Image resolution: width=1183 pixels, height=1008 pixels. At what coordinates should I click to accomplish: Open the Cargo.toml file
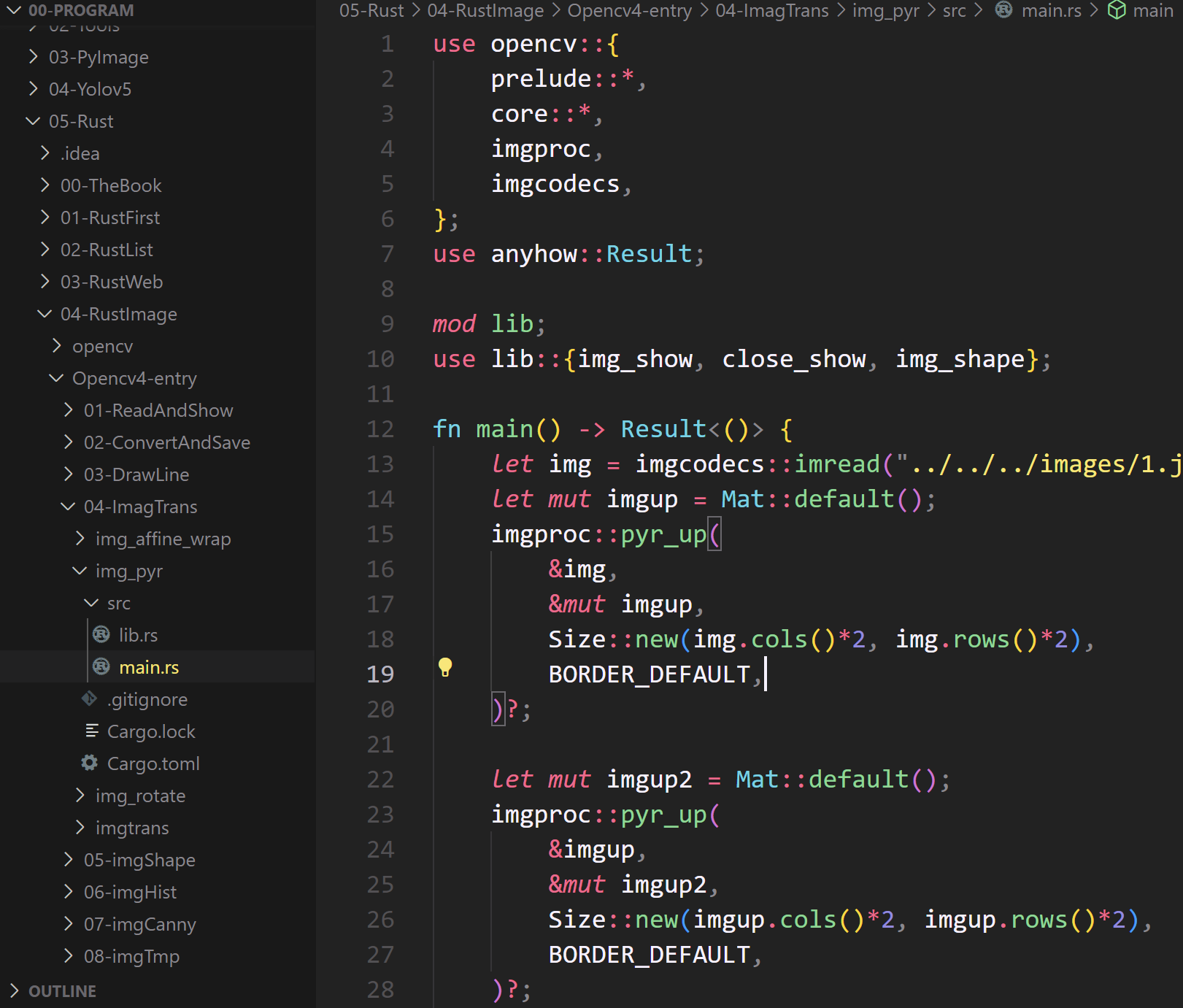[x=153, y=763]
